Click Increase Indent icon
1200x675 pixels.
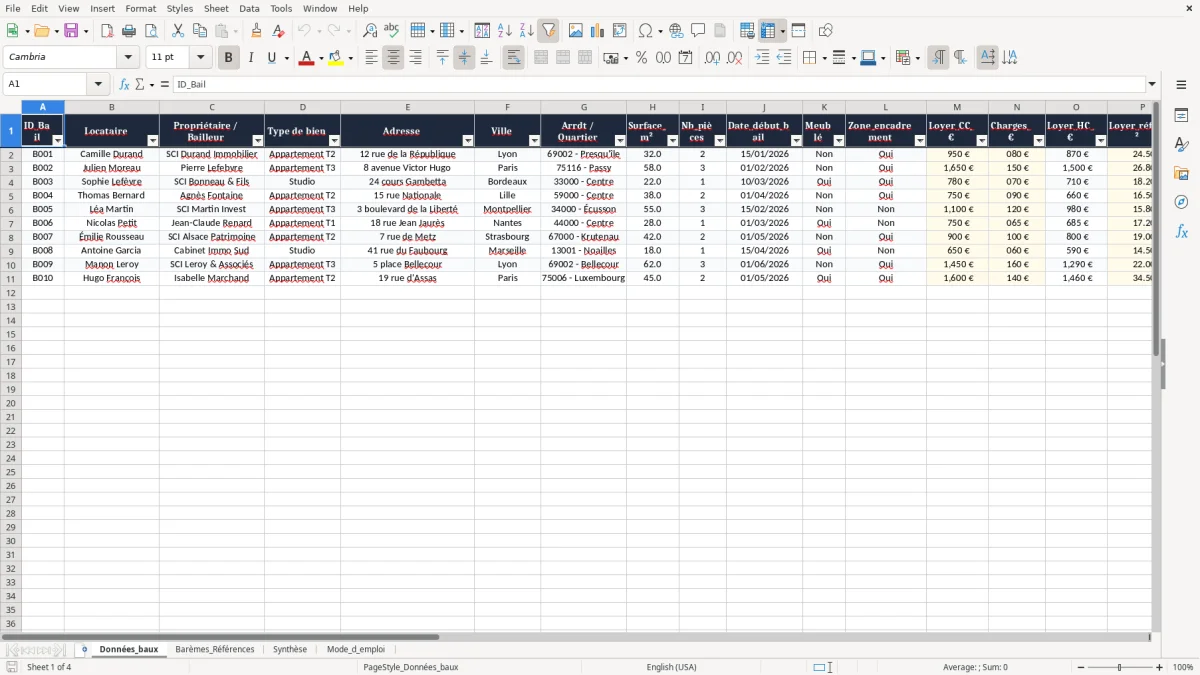point(762,58)
